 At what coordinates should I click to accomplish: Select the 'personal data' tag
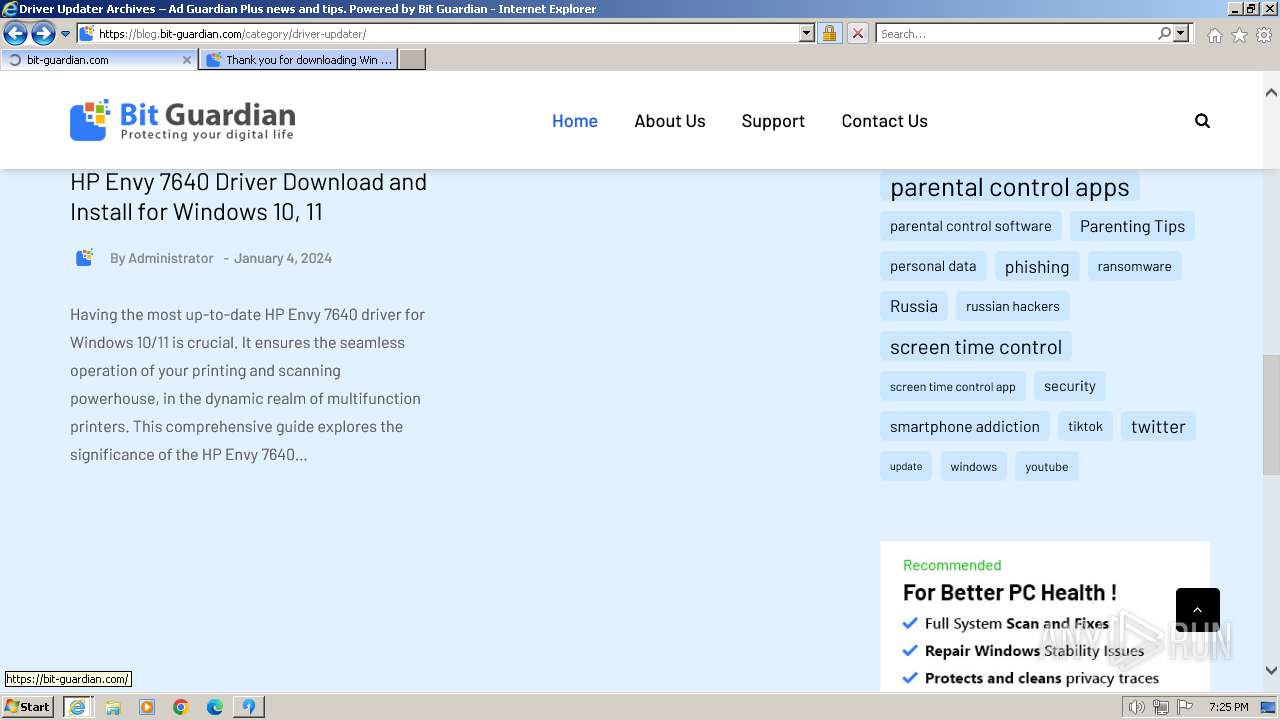(933, 266)
